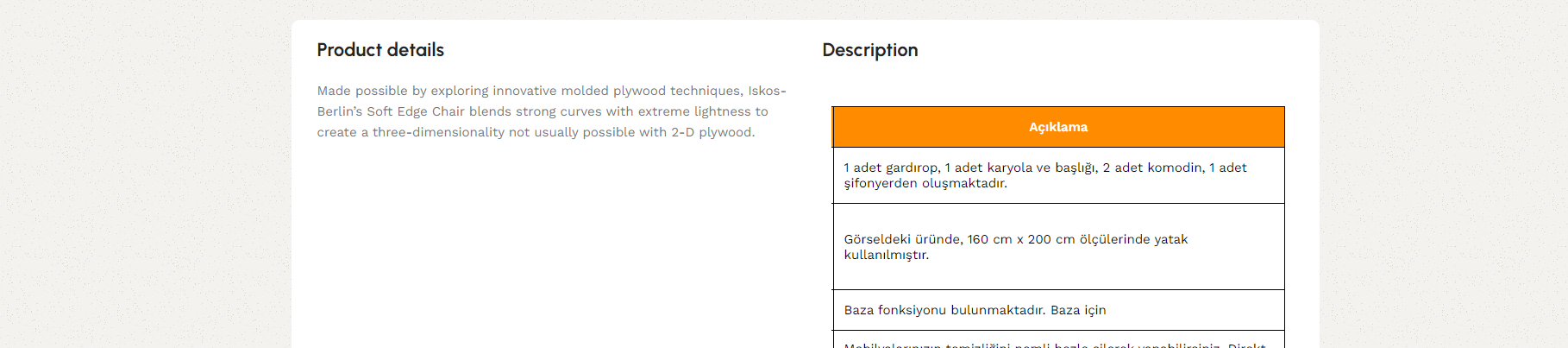The width and height of the screenshot is (1568, 348).
Task: Click the "Product details" heading
Action: point(380,50)
